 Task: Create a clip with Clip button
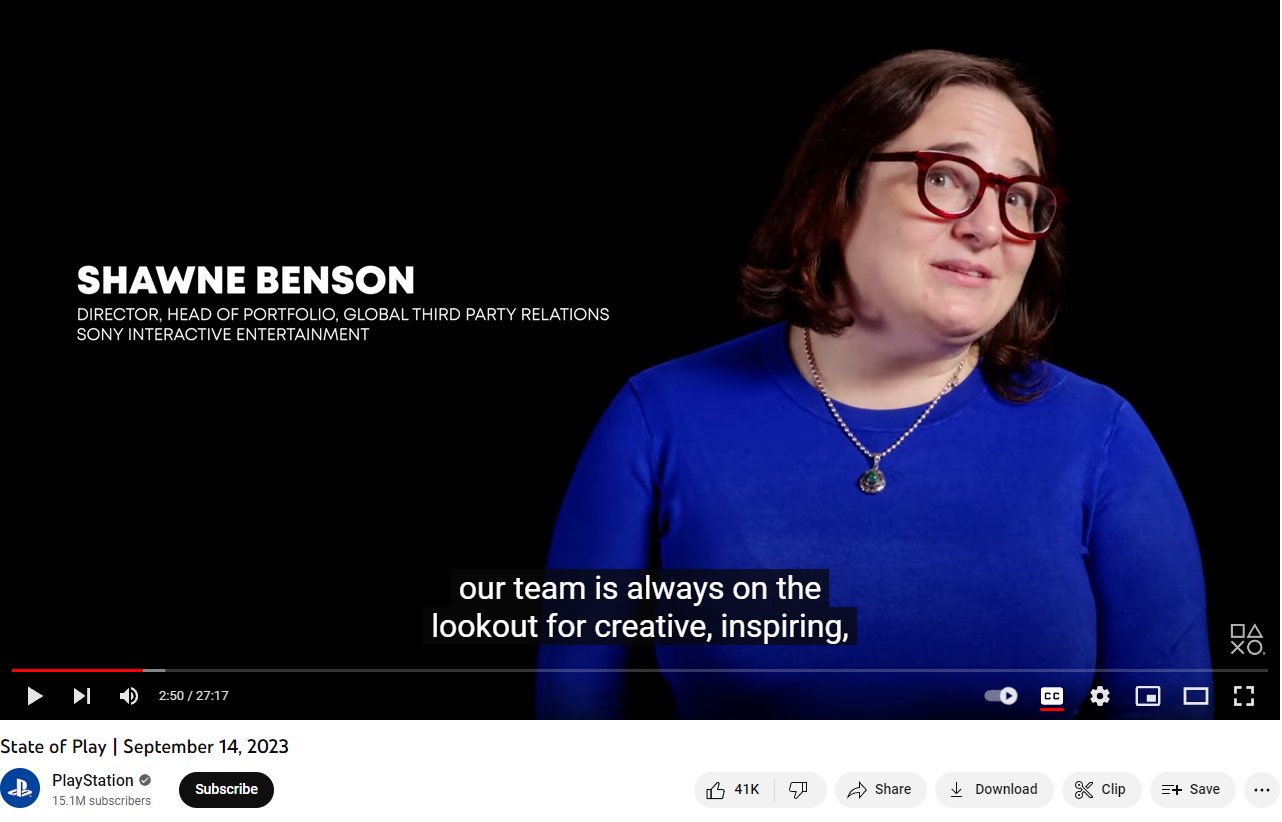pyautogui.click(x=1101, y=790)
